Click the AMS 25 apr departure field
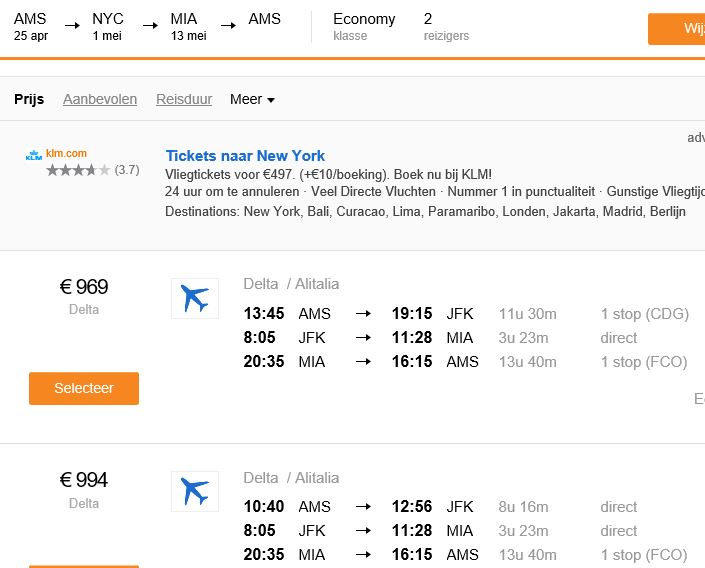The image size is (705, 568). [31, 26]
